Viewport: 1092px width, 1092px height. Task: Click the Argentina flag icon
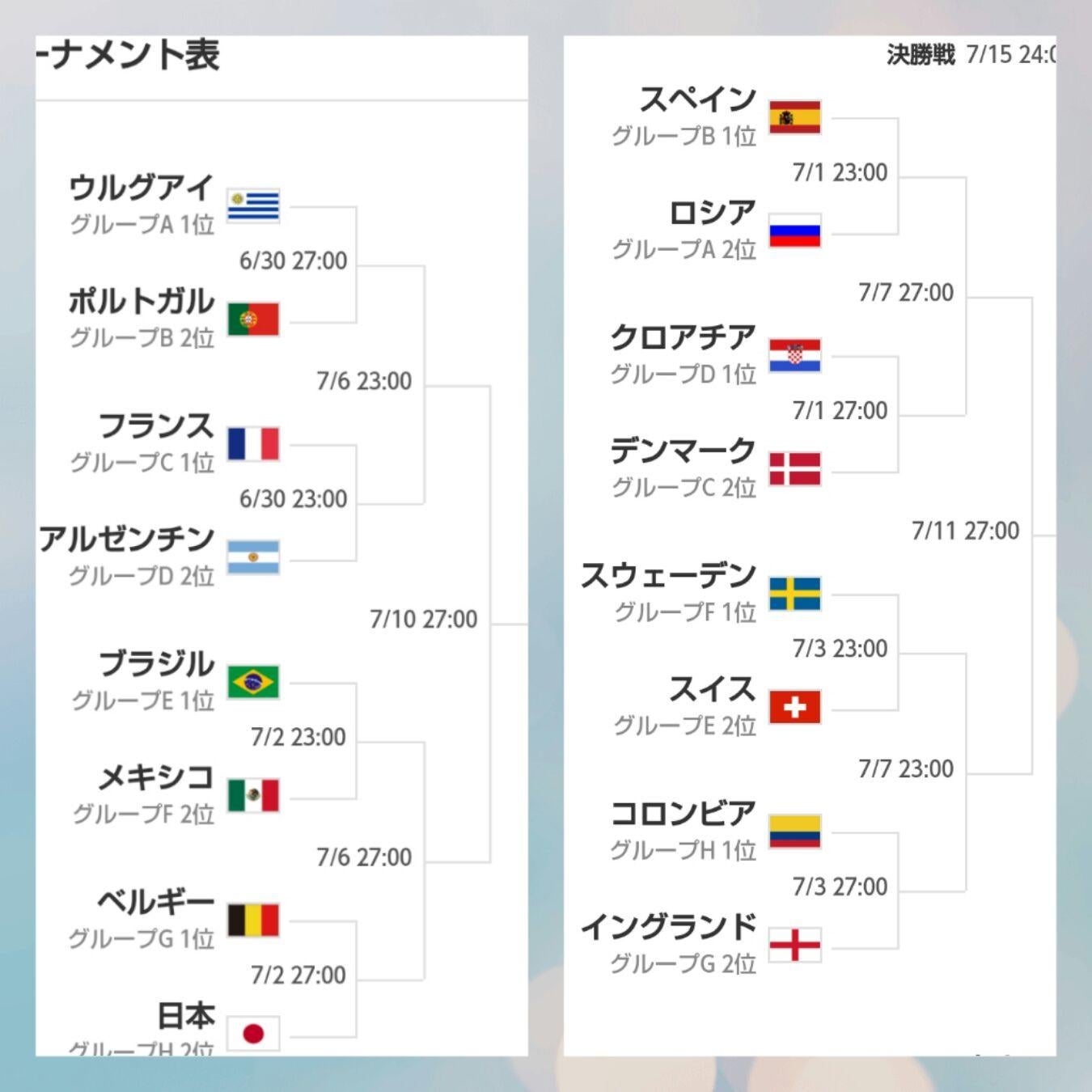[253, 557]
